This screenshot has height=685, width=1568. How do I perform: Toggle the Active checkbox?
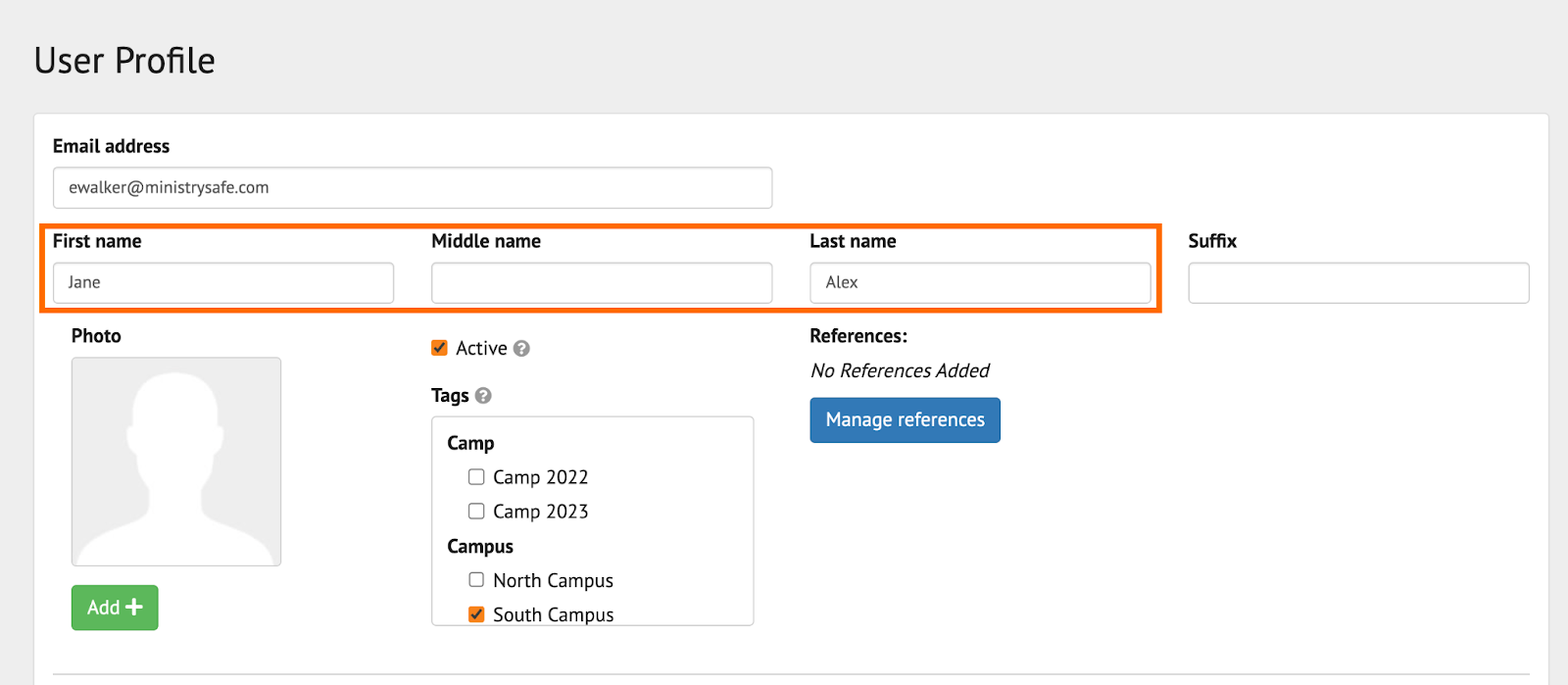pos(440,348)
